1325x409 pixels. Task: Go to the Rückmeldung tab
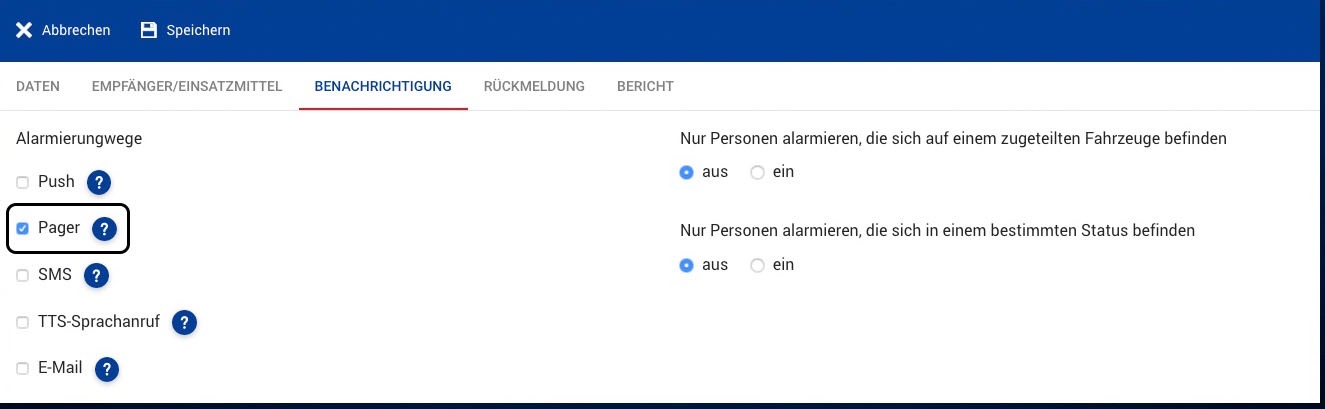tap(534, 86)
